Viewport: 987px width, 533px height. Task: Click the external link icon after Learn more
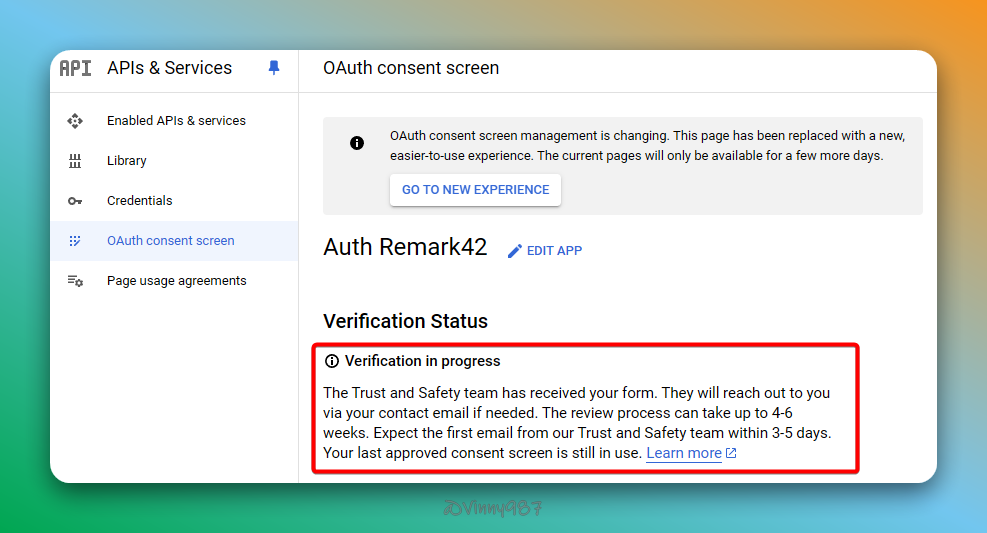coord(731,454)
